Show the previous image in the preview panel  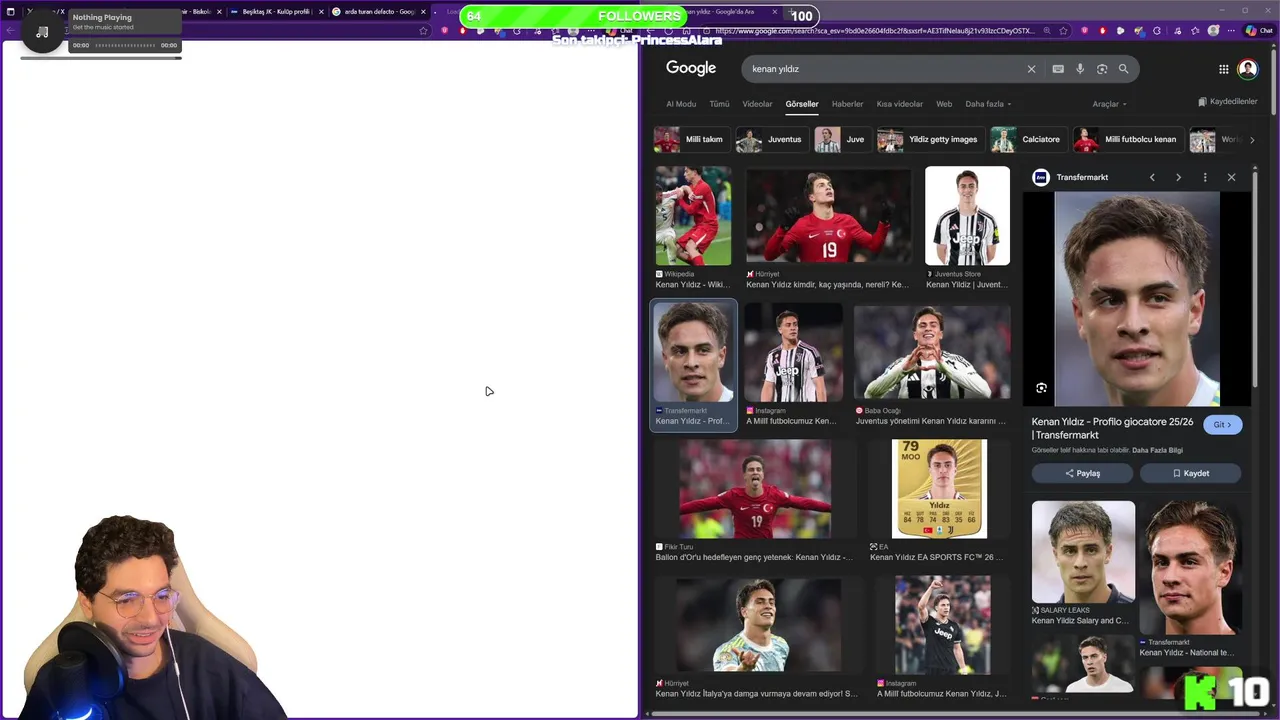coord(1152,177)
